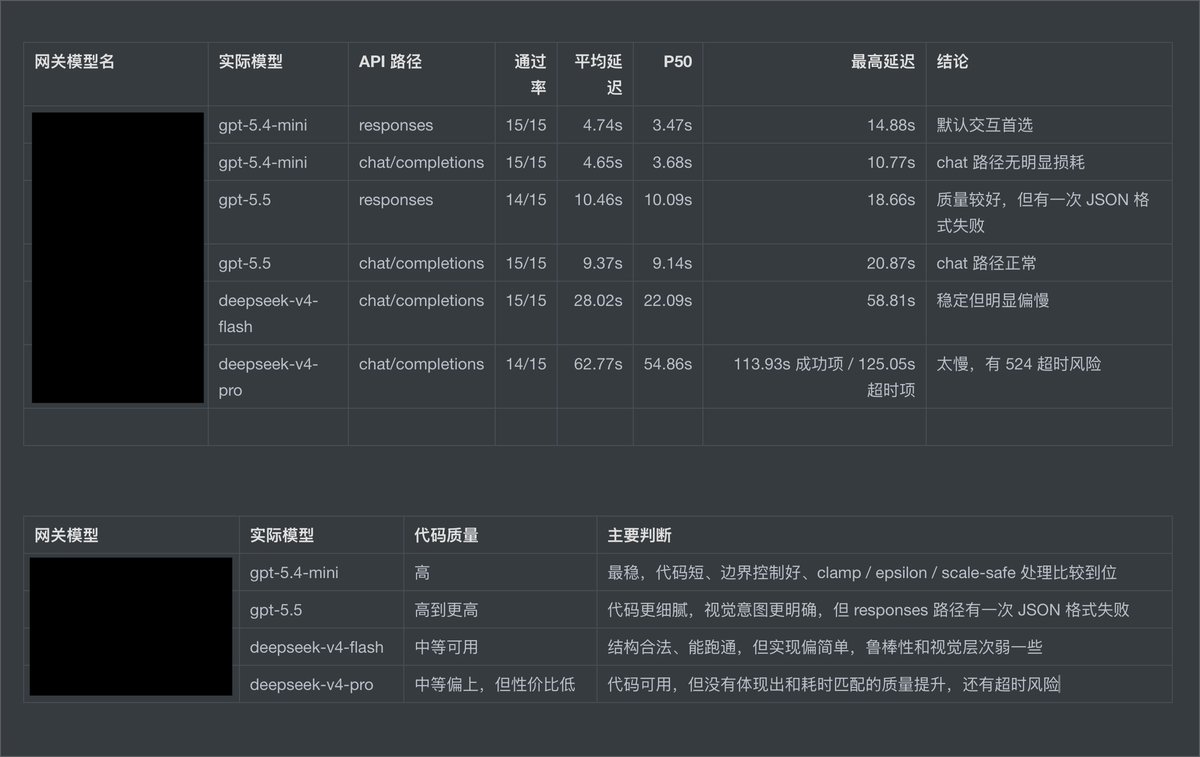Click the 22.09s P50 value
Screen dimensions: 1200x757
[668, 300]
